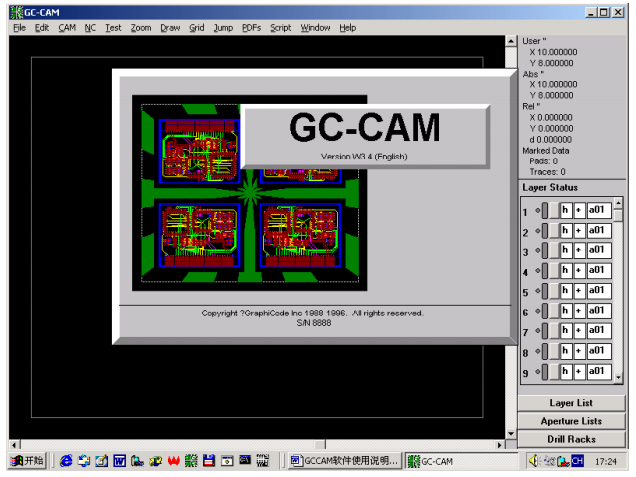Open the Draw menu
The height and width of the screenshot is (477, 636).
170,28
